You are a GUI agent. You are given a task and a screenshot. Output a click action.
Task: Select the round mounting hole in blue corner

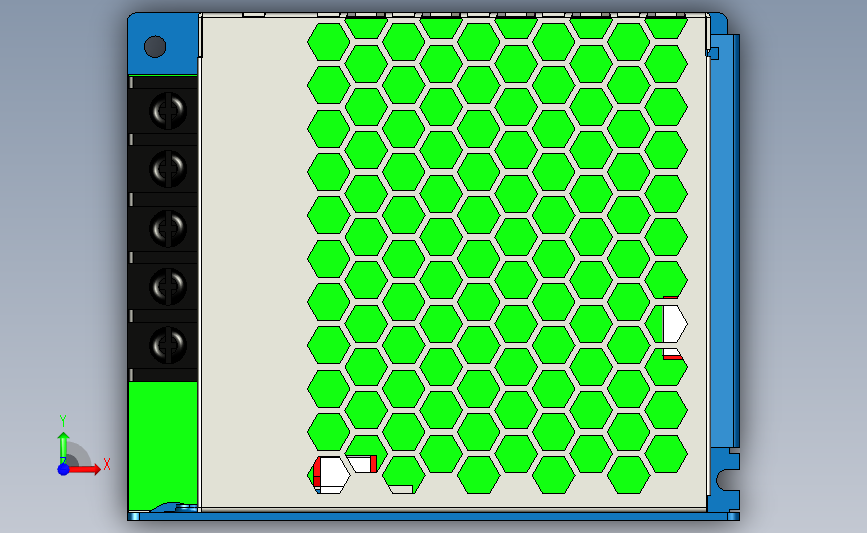[155, 46]
